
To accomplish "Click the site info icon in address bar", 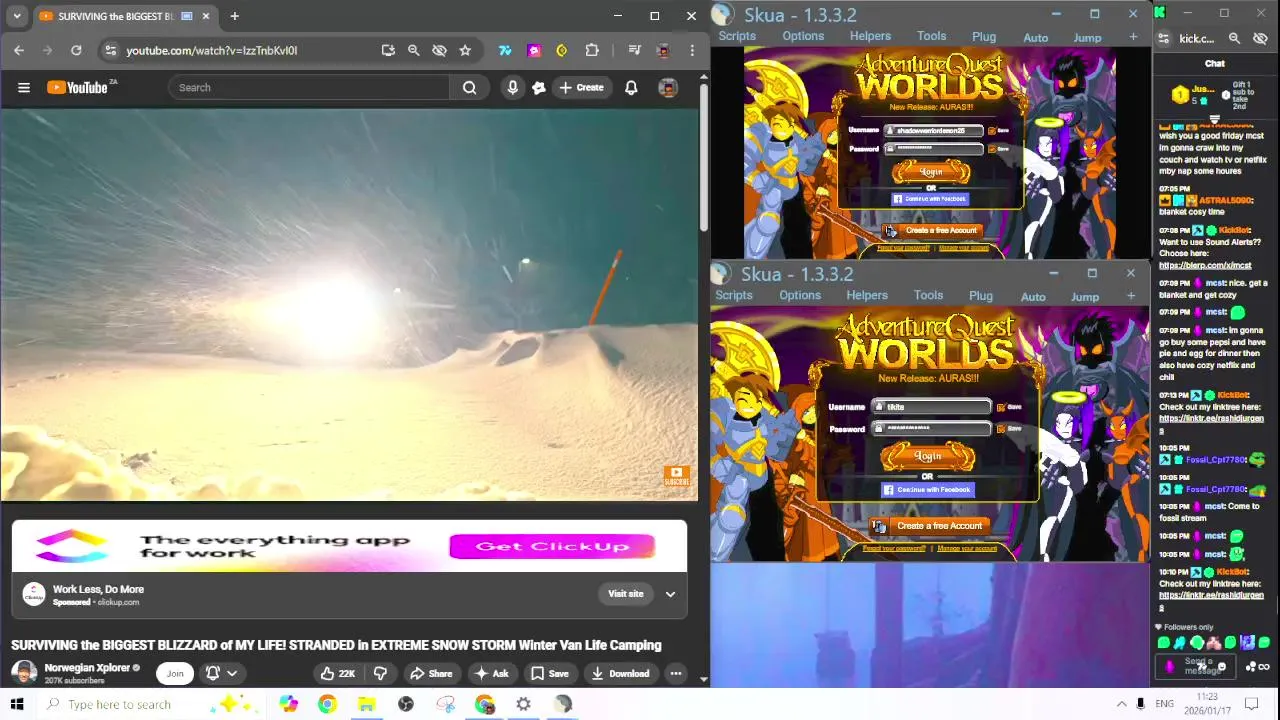I will pyautogui.click(x=111, y=50).
